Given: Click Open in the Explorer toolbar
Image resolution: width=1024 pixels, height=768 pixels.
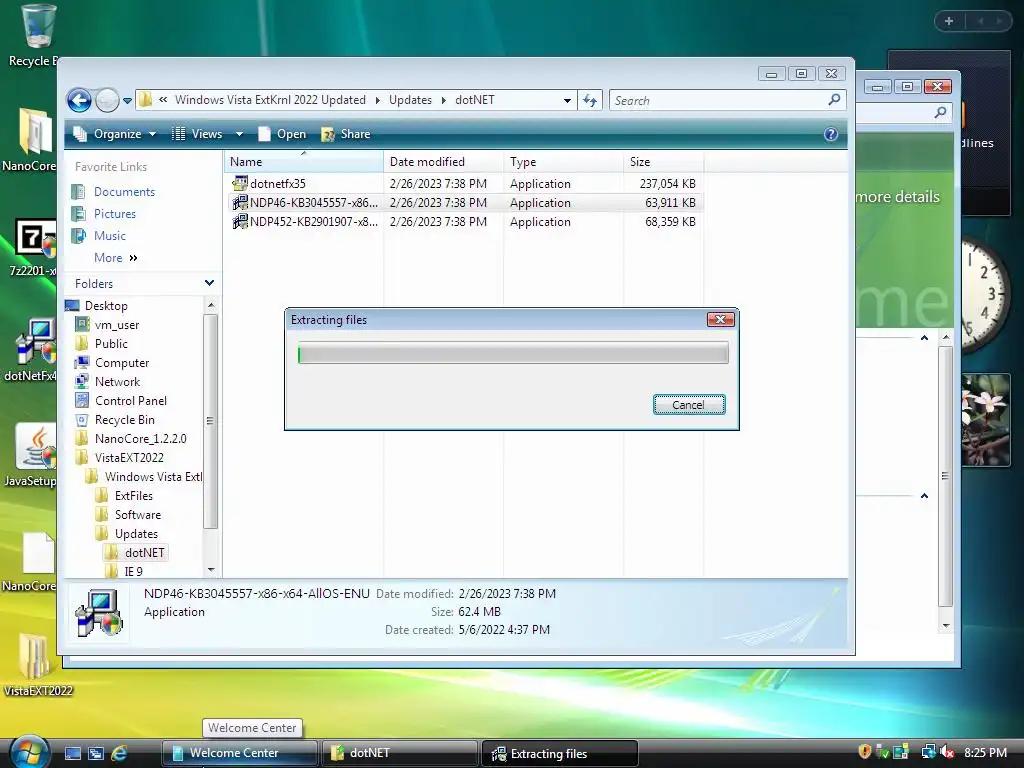Looking at the screenshot, I should 282,134.
